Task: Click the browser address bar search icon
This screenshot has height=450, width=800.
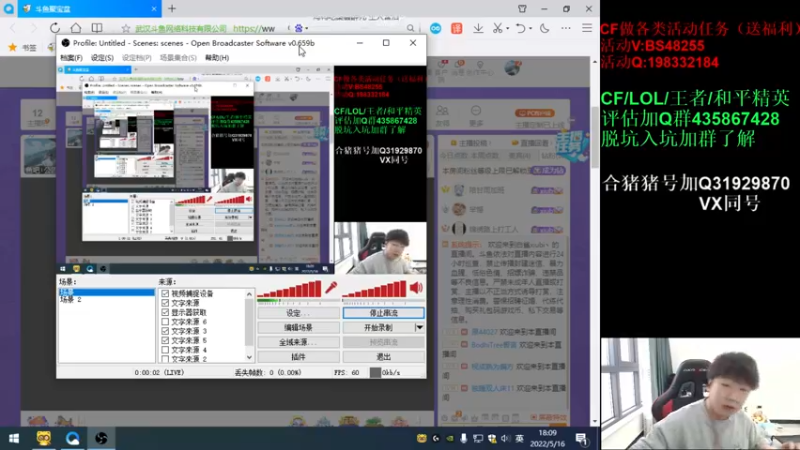Action: pos(411,29)
